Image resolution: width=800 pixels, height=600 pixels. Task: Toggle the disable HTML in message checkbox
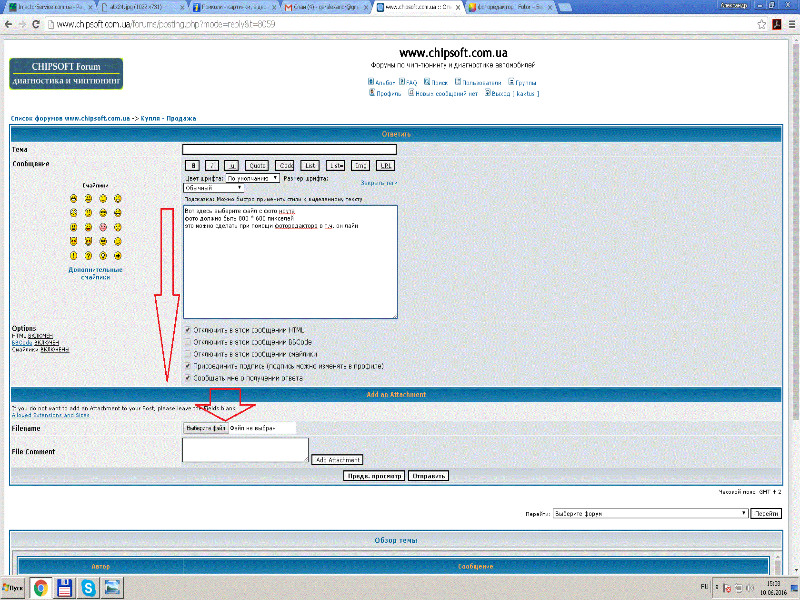(x=188, y=329)
